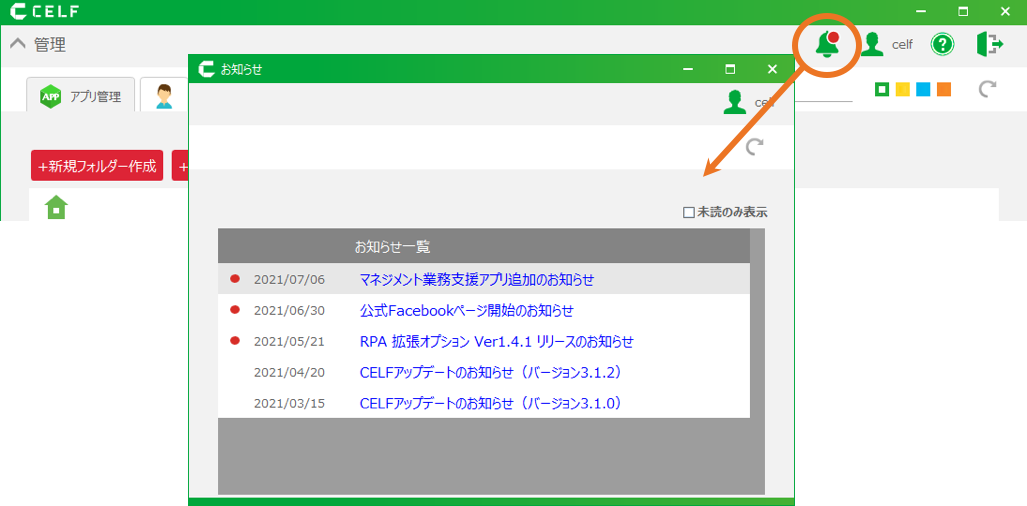Image resolution: width=1027 pixels, height=506 pixels.
Task: Click the celf user icon in main window
Action: click(872, 45)
